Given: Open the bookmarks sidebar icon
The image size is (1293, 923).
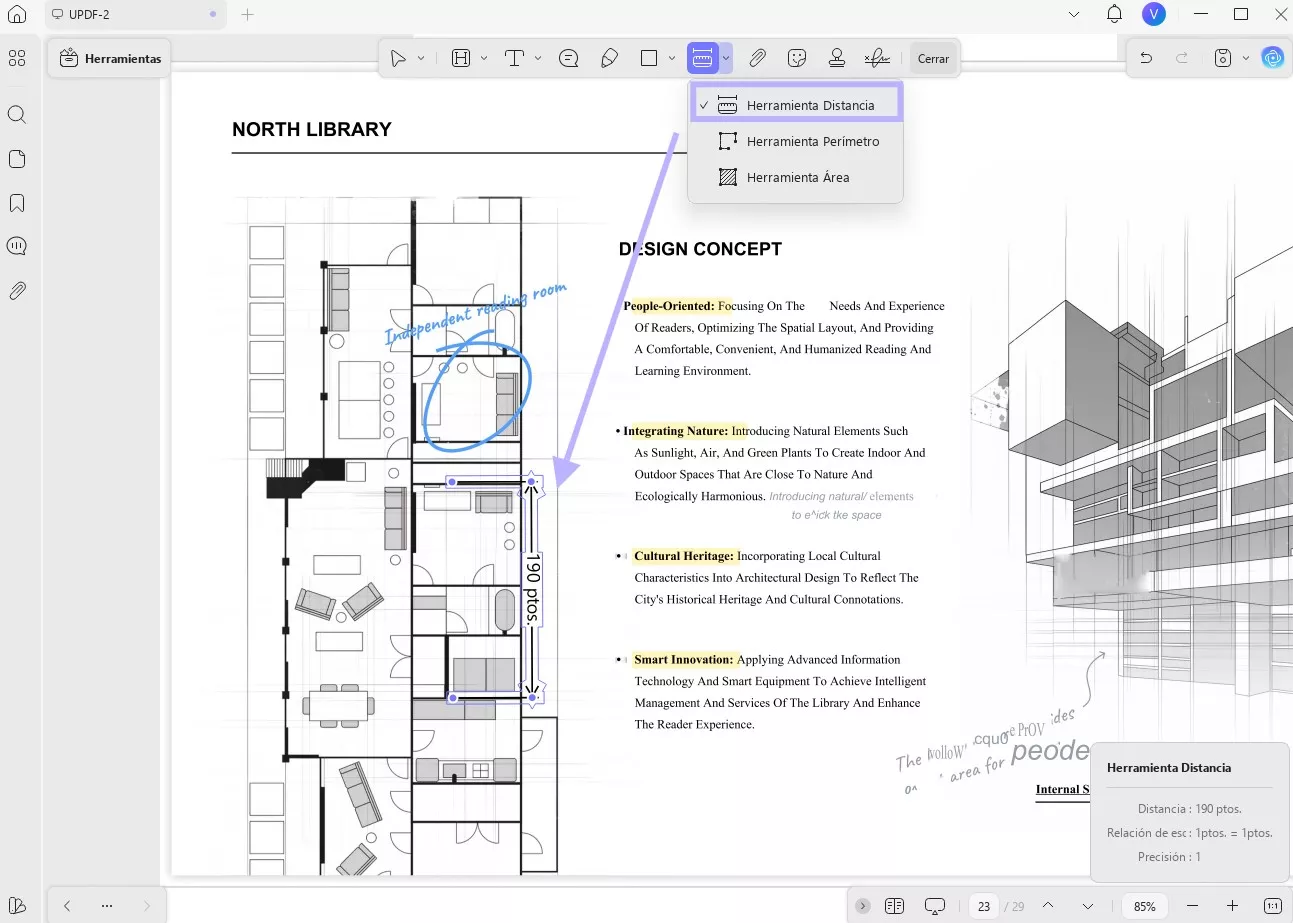Looking at the screenshot, I should 17,203.
